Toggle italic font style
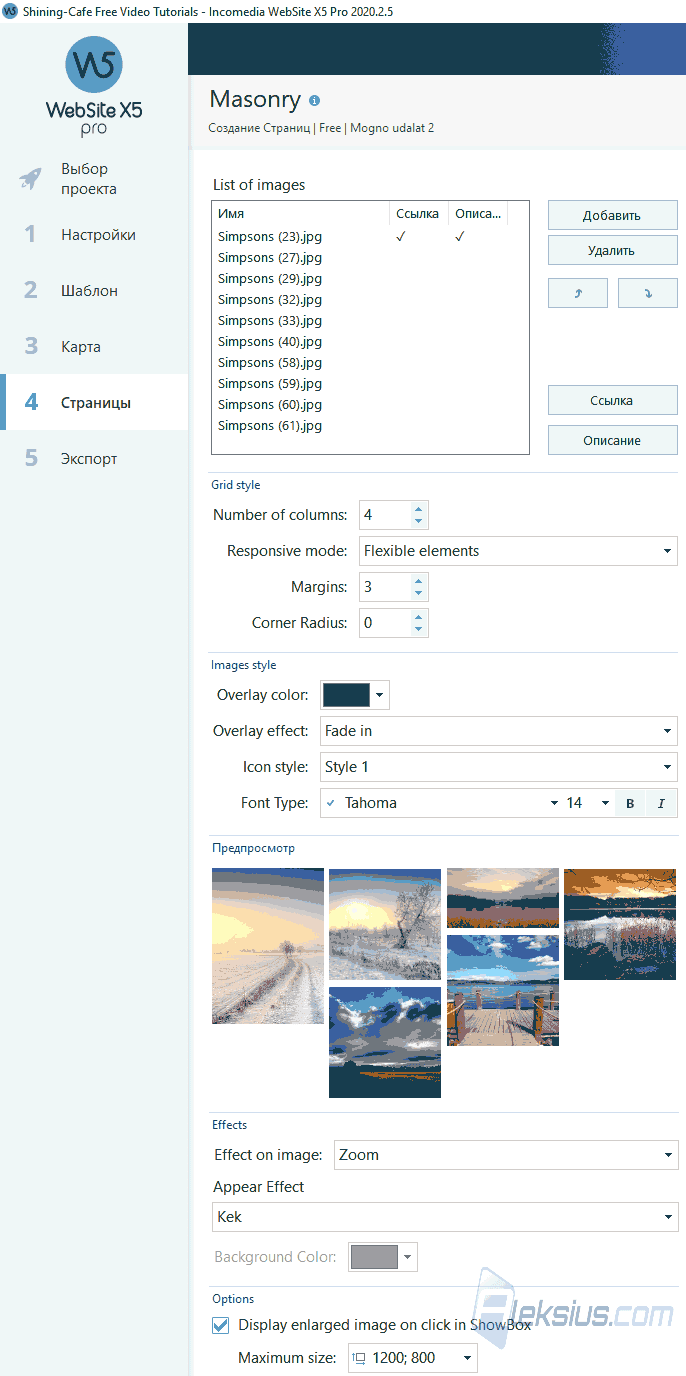This screenshot has width=686, height=1376. tap(661, 803)
